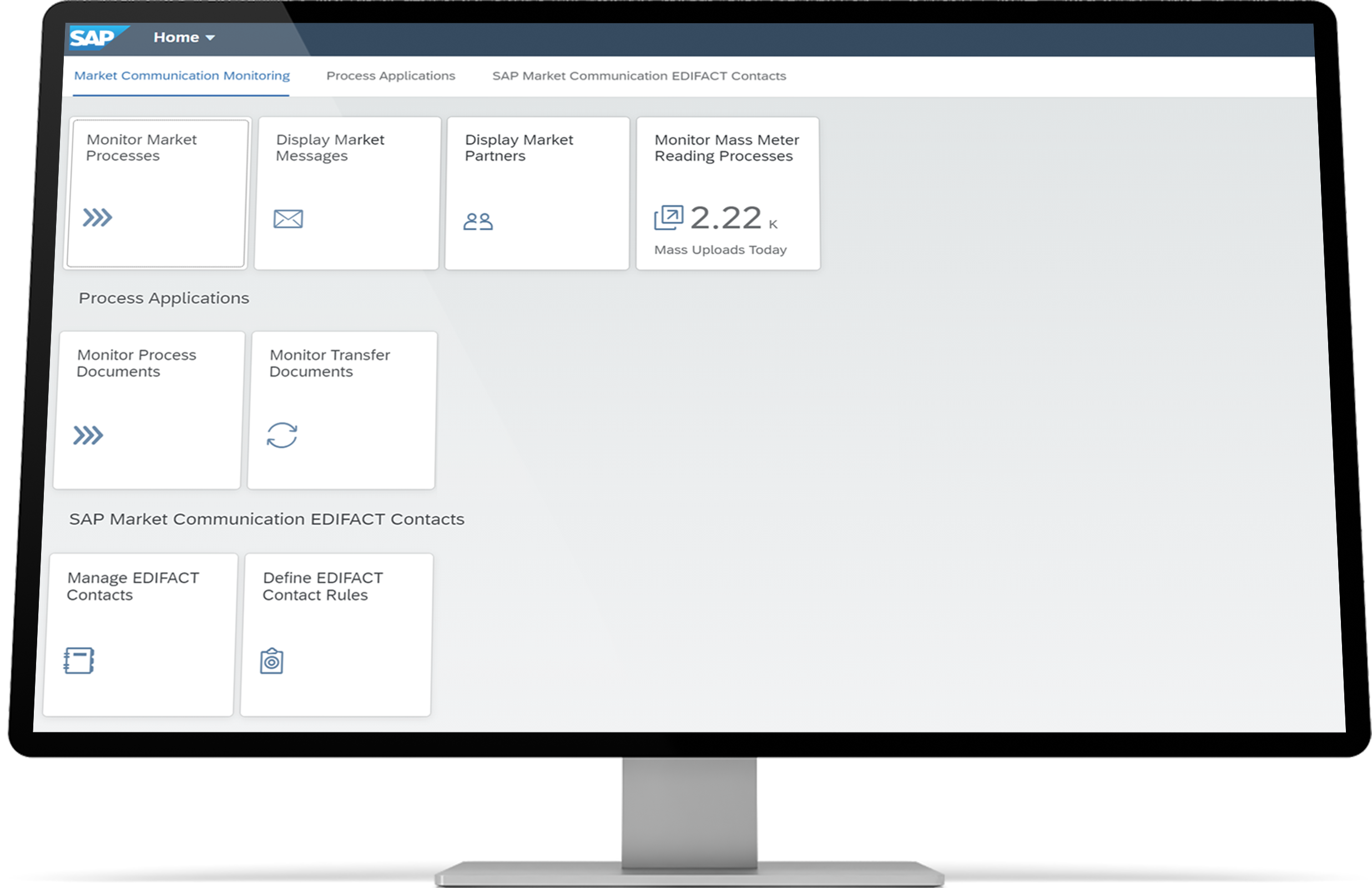The image size is (1372, 888).
Task: Open the Home dropdown menu
Action: (x=183, y=37)
